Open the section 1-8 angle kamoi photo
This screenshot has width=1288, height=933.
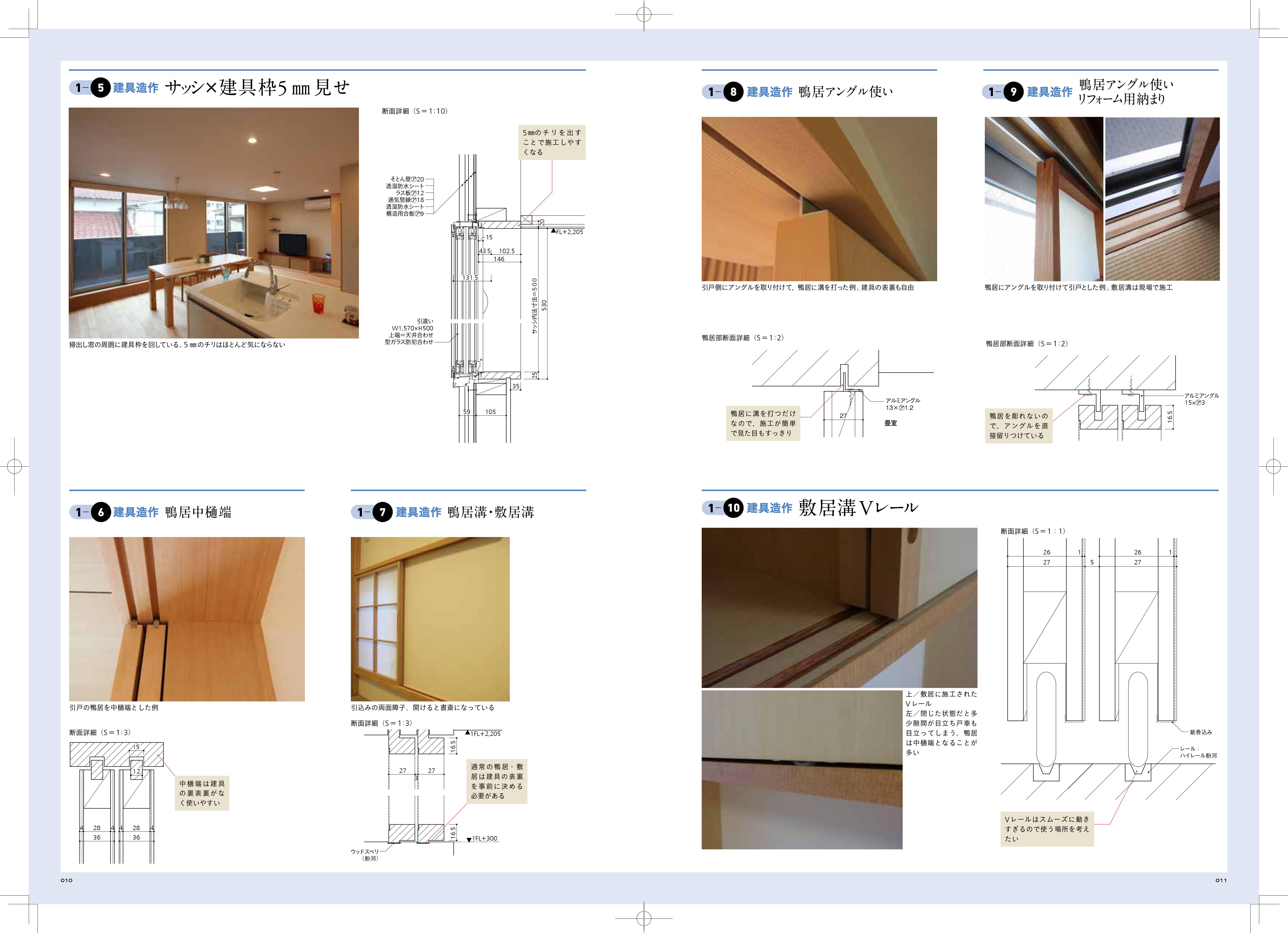819,199
